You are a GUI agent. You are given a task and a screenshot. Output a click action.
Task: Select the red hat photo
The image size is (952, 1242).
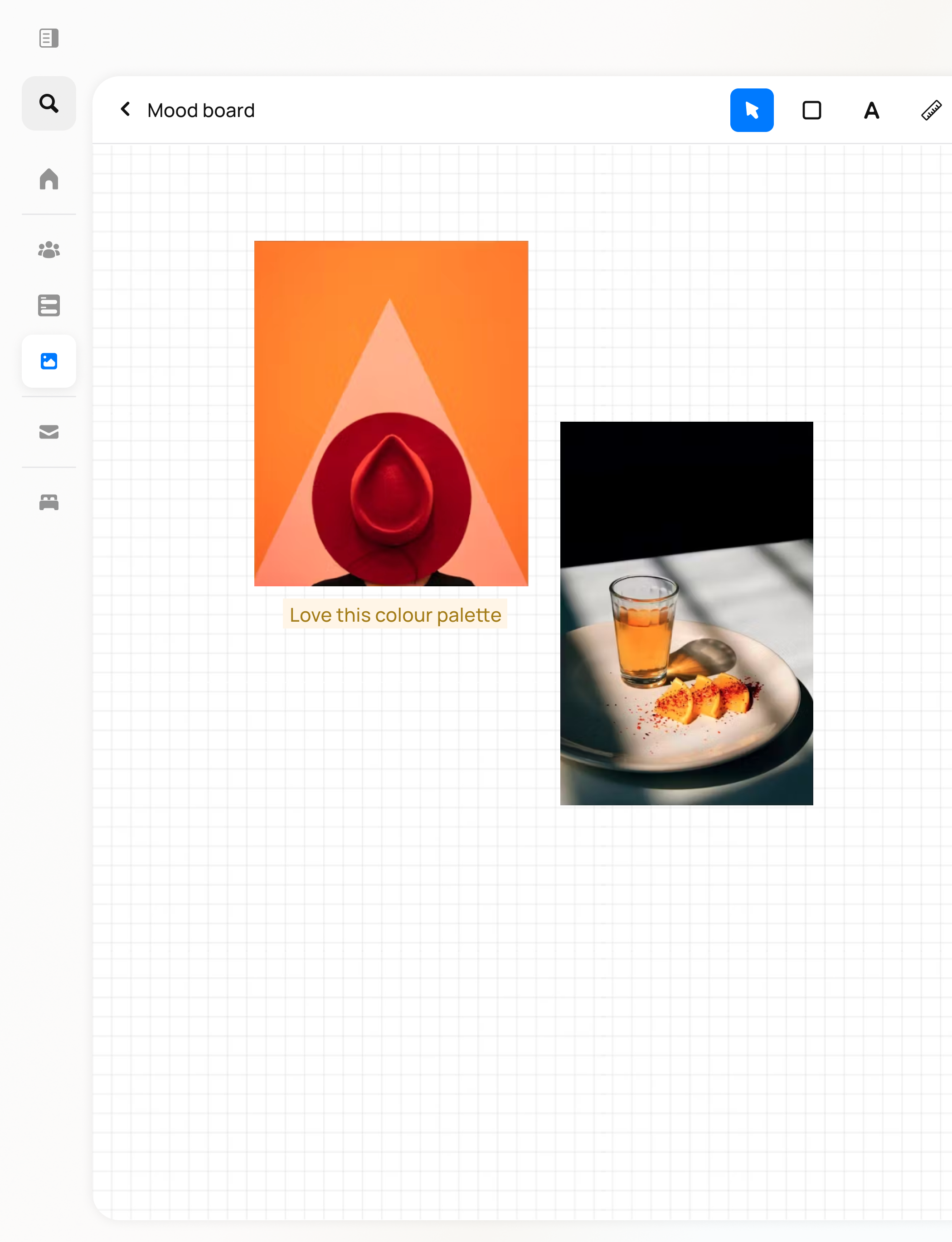click(391, 493)
